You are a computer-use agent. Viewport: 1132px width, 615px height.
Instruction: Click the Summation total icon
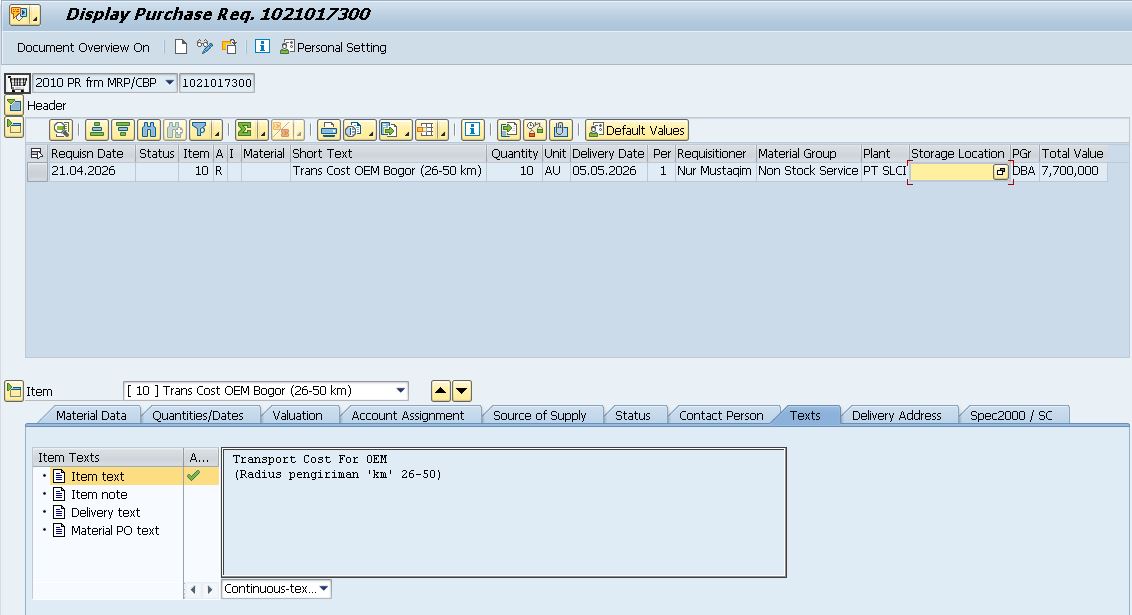245,130
